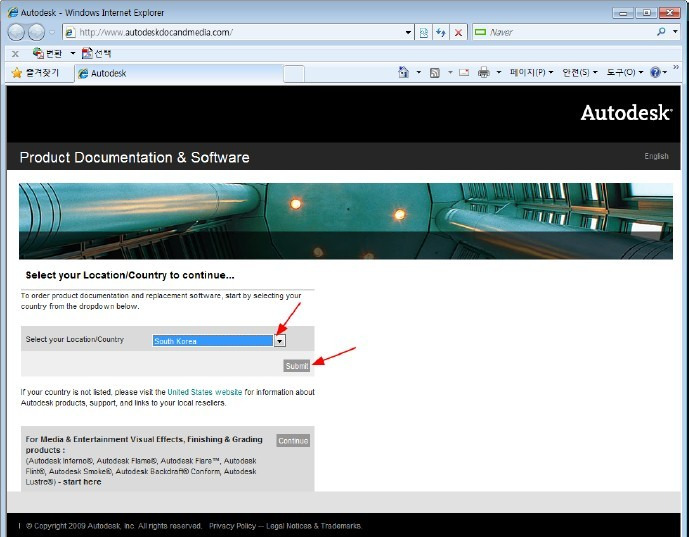The width and height of the screenshot is (689, 537).
Task: Expand the Print options dropdown arrow
Action: point(499,72)
